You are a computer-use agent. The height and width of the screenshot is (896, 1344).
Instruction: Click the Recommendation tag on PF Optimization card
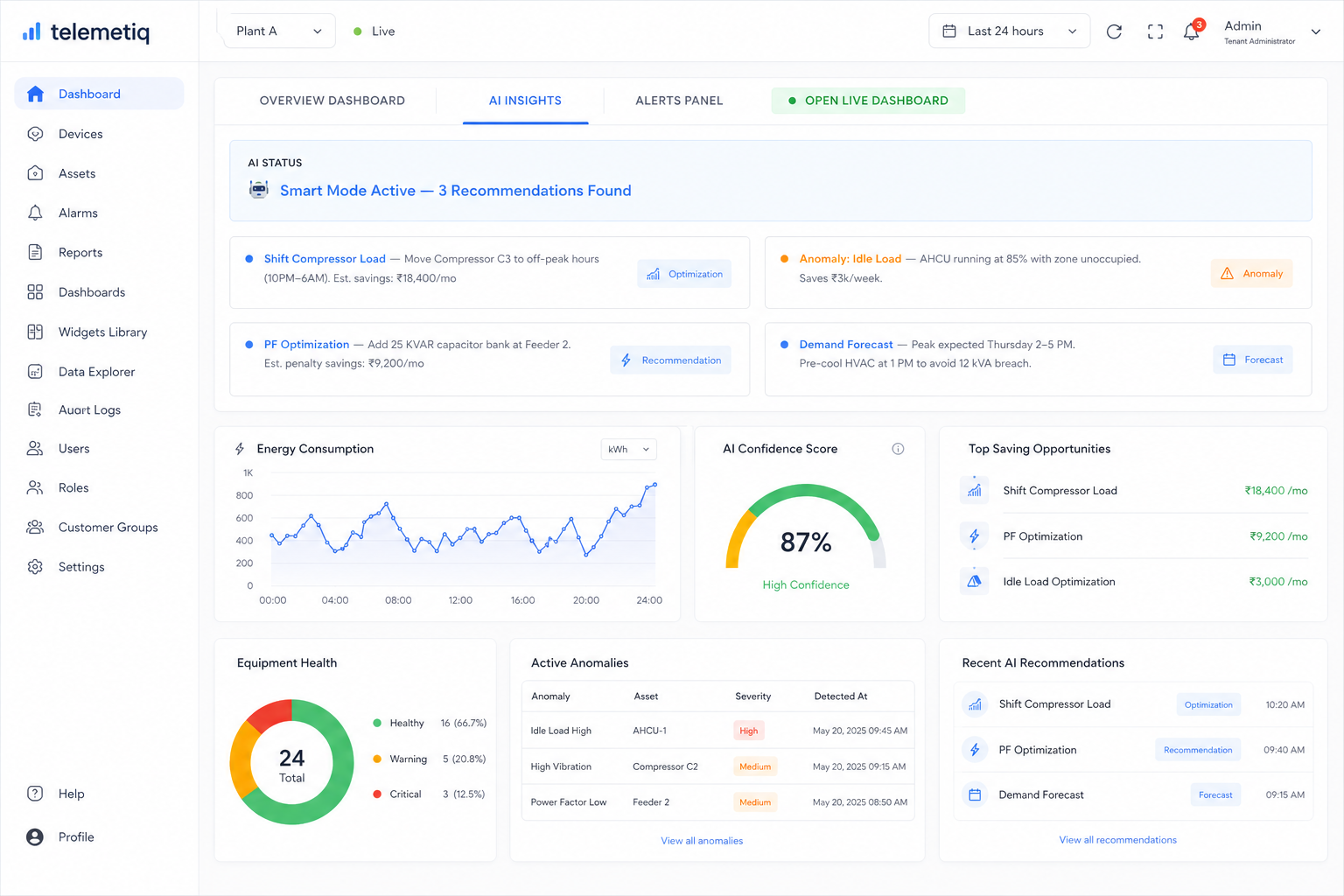pos(670,360)
